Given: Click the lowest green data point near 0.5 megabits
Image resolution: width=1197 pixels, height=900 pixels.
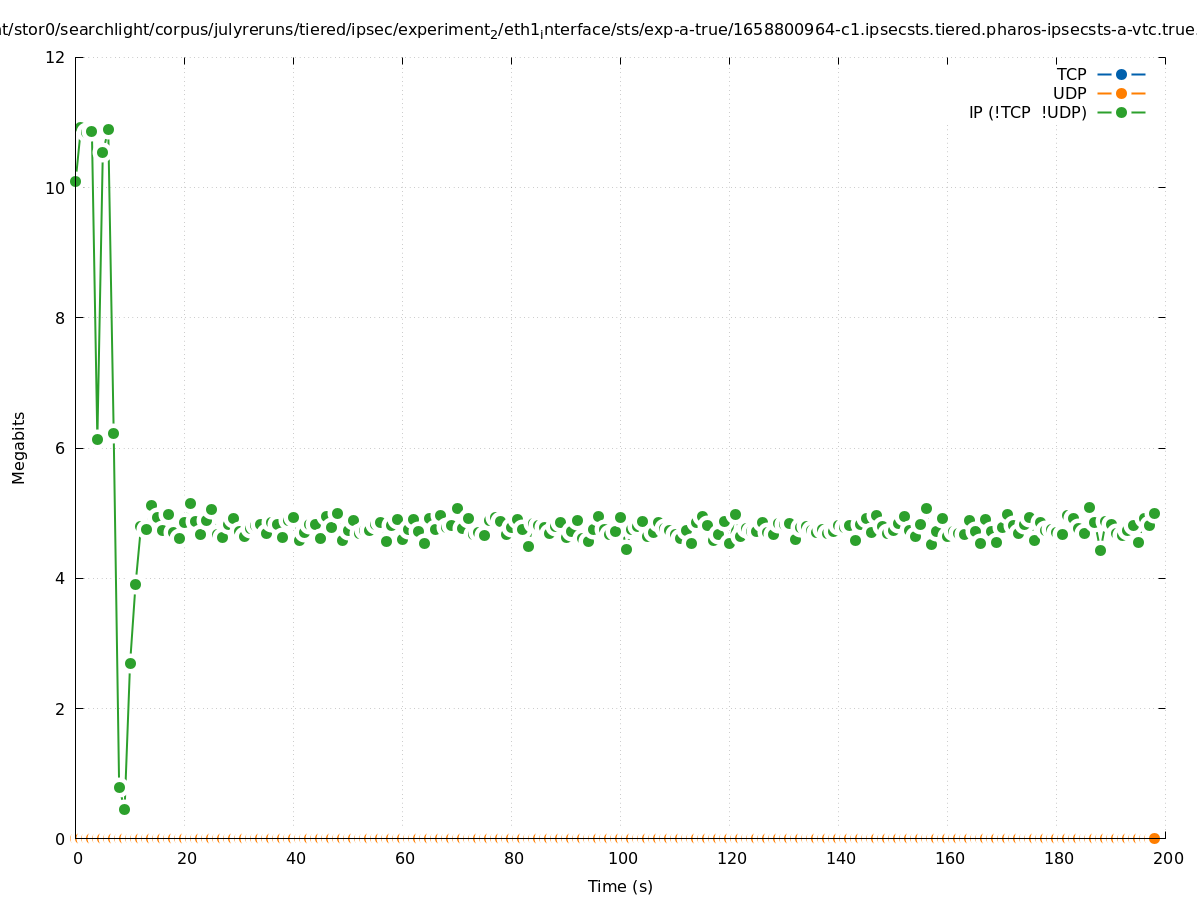Looking at the screenshot, I should pos(124,809).
